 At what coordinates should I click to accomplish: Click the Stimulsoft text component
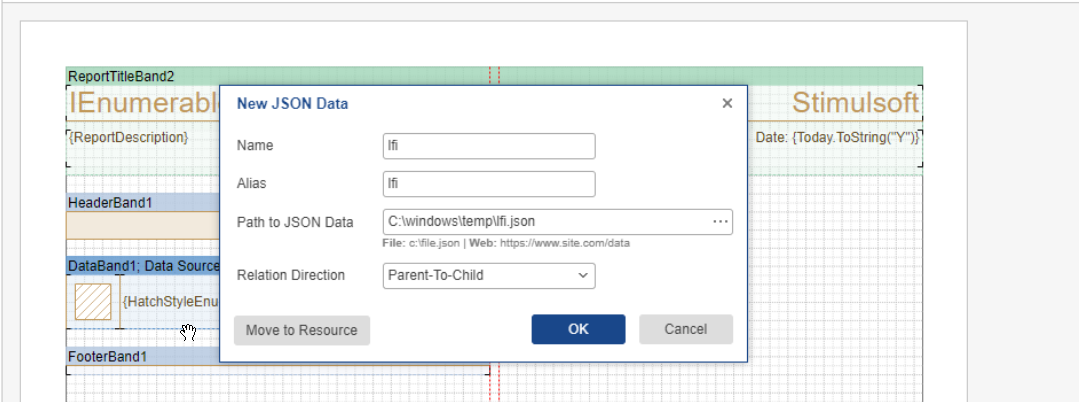point(855,103)
